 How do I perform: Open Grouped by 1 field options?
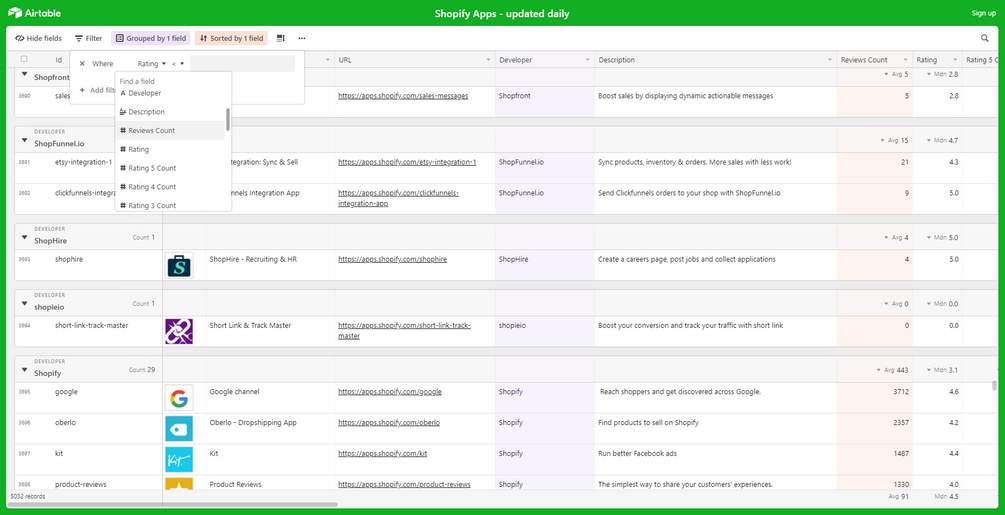pos(151,38)
